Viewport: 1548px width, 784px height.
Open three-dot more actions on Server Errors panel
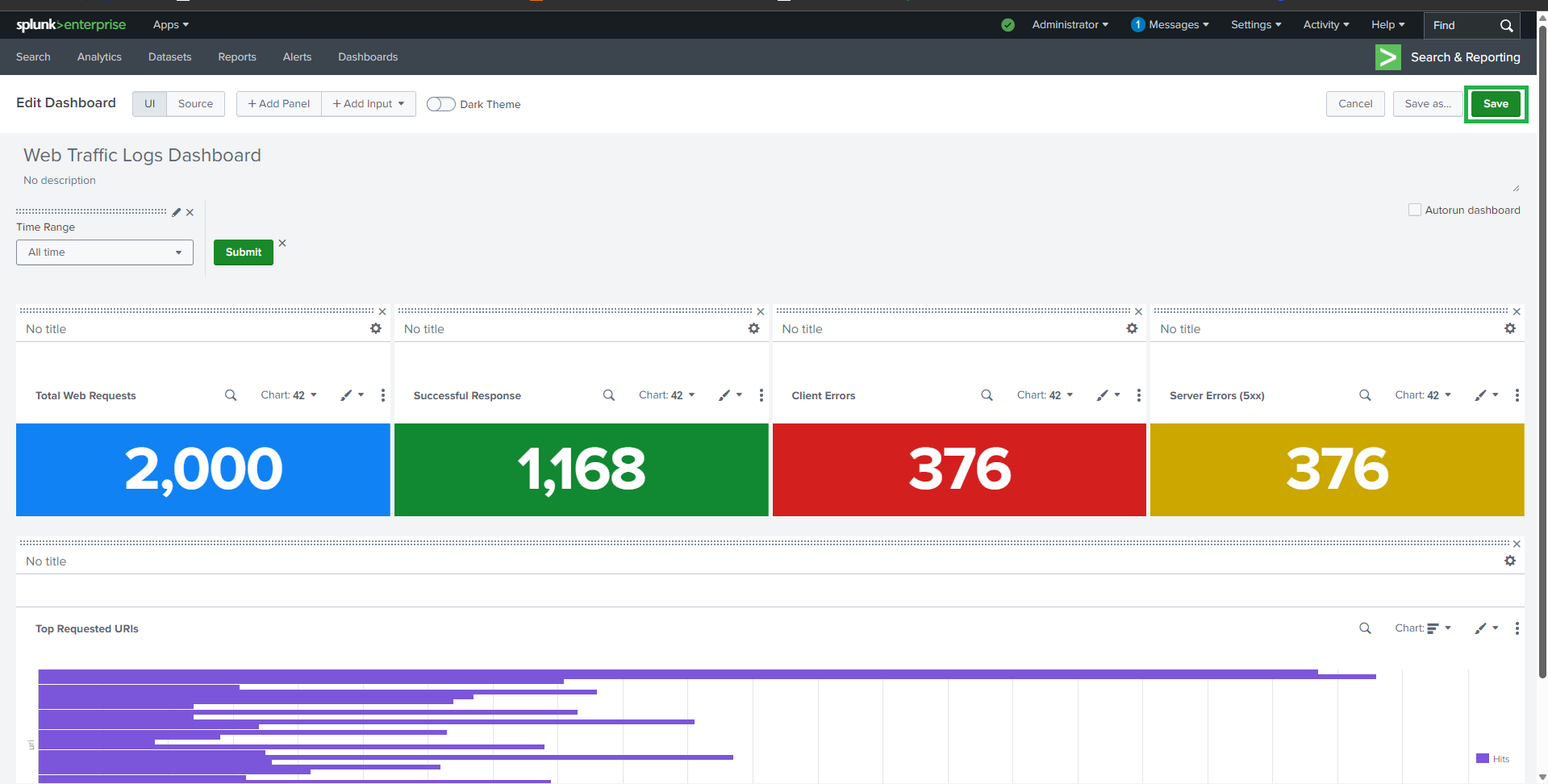(1517, 395)
